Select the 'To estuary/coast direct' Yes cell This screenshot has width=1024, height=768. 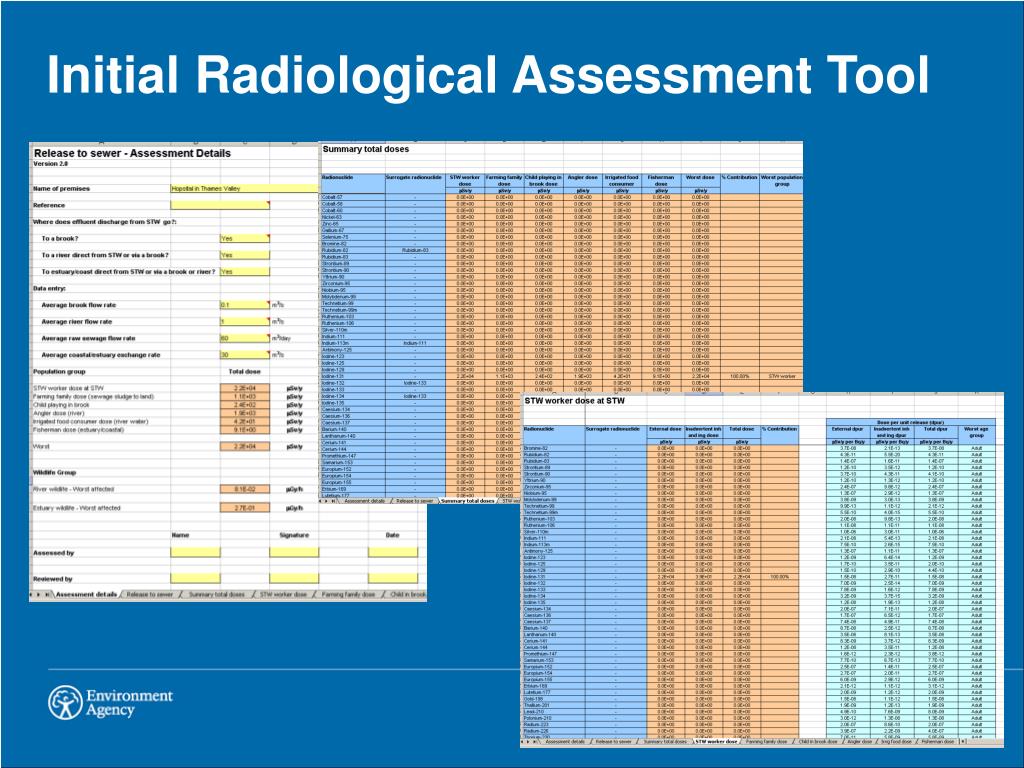pos(244,272)
